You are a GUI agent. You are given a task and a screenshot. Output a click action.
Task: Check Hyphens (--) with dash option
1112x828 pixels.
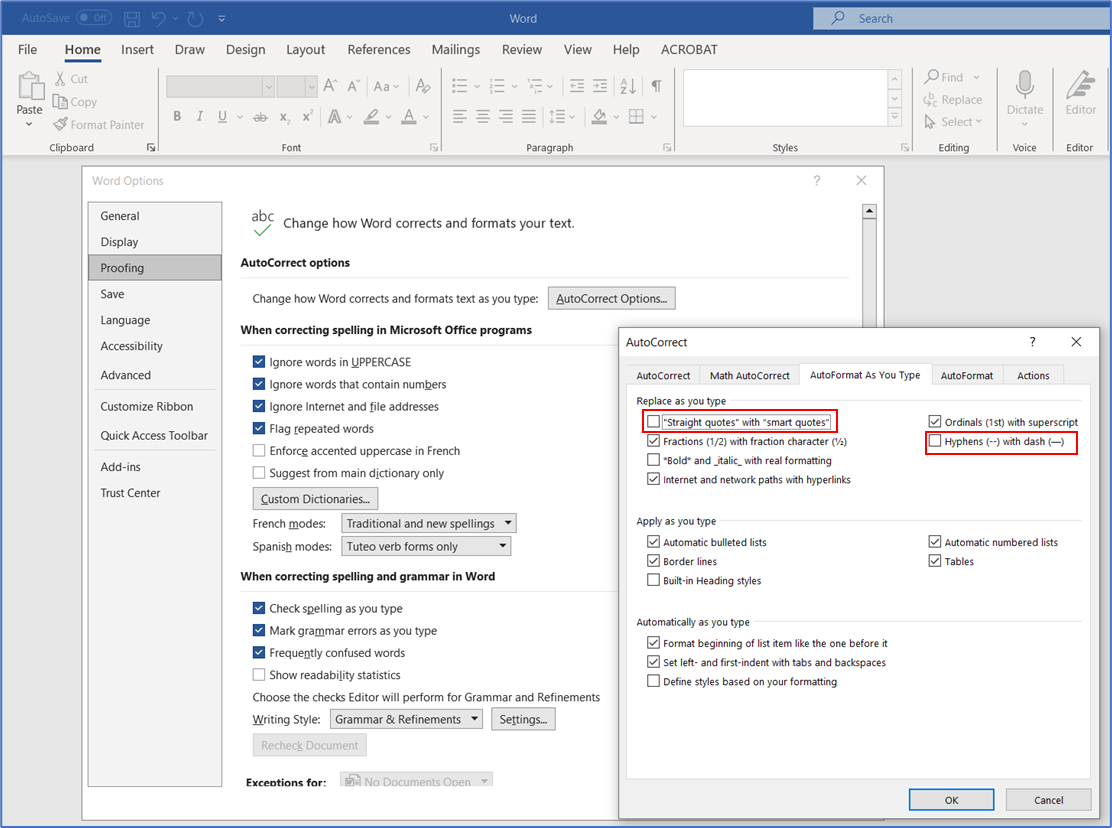click(x=935, y=441)
